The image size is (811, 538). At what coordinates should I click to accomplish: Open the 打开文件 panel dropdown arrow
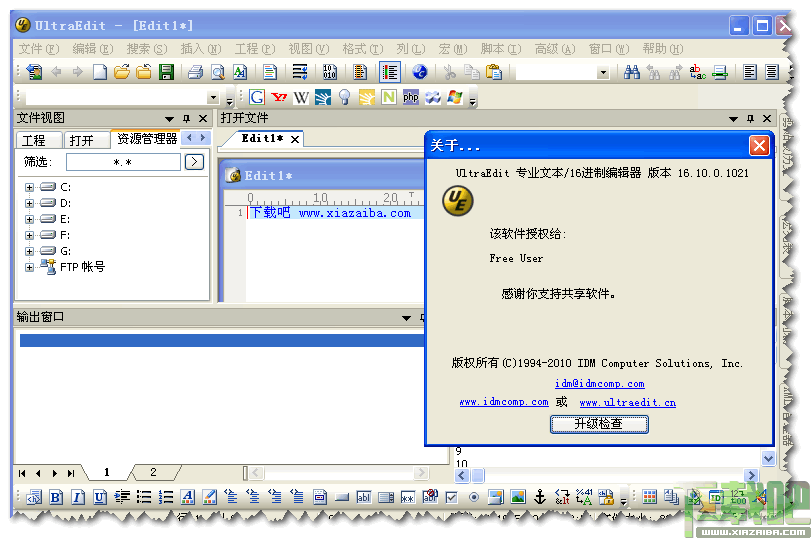[x=733, y=119]
